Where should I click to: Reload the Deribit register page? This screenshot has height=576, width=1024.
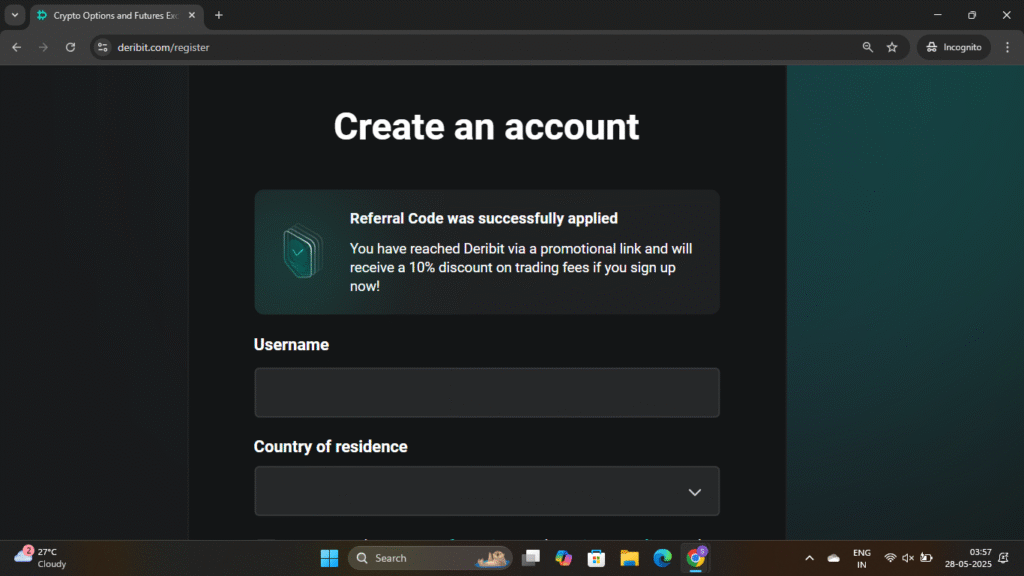click(x=70, y=47)
